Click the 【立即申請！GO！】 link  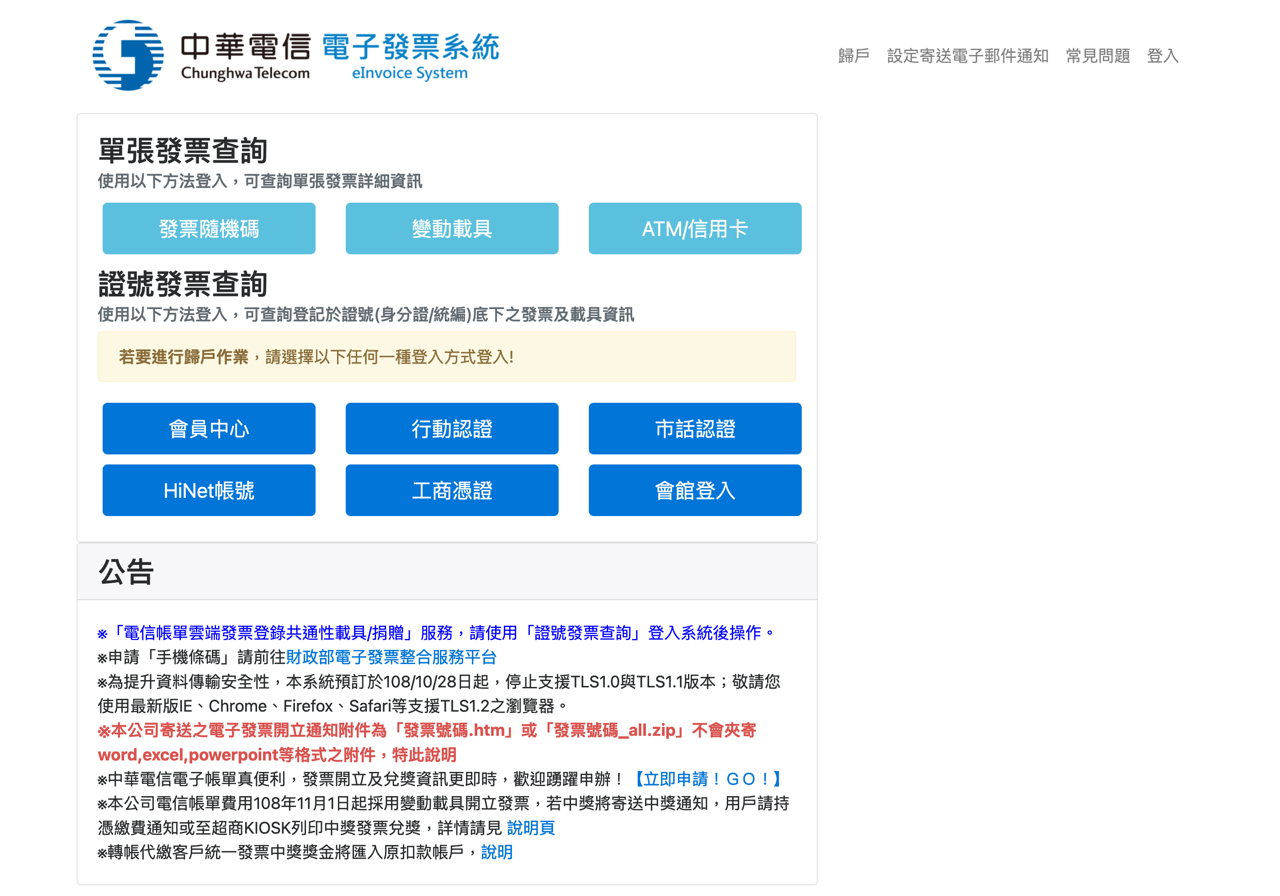pos(708,779)
